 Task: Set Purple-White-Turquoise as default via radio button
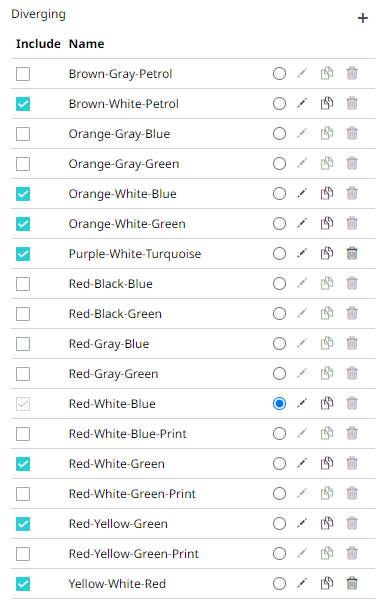pos(279,254)
